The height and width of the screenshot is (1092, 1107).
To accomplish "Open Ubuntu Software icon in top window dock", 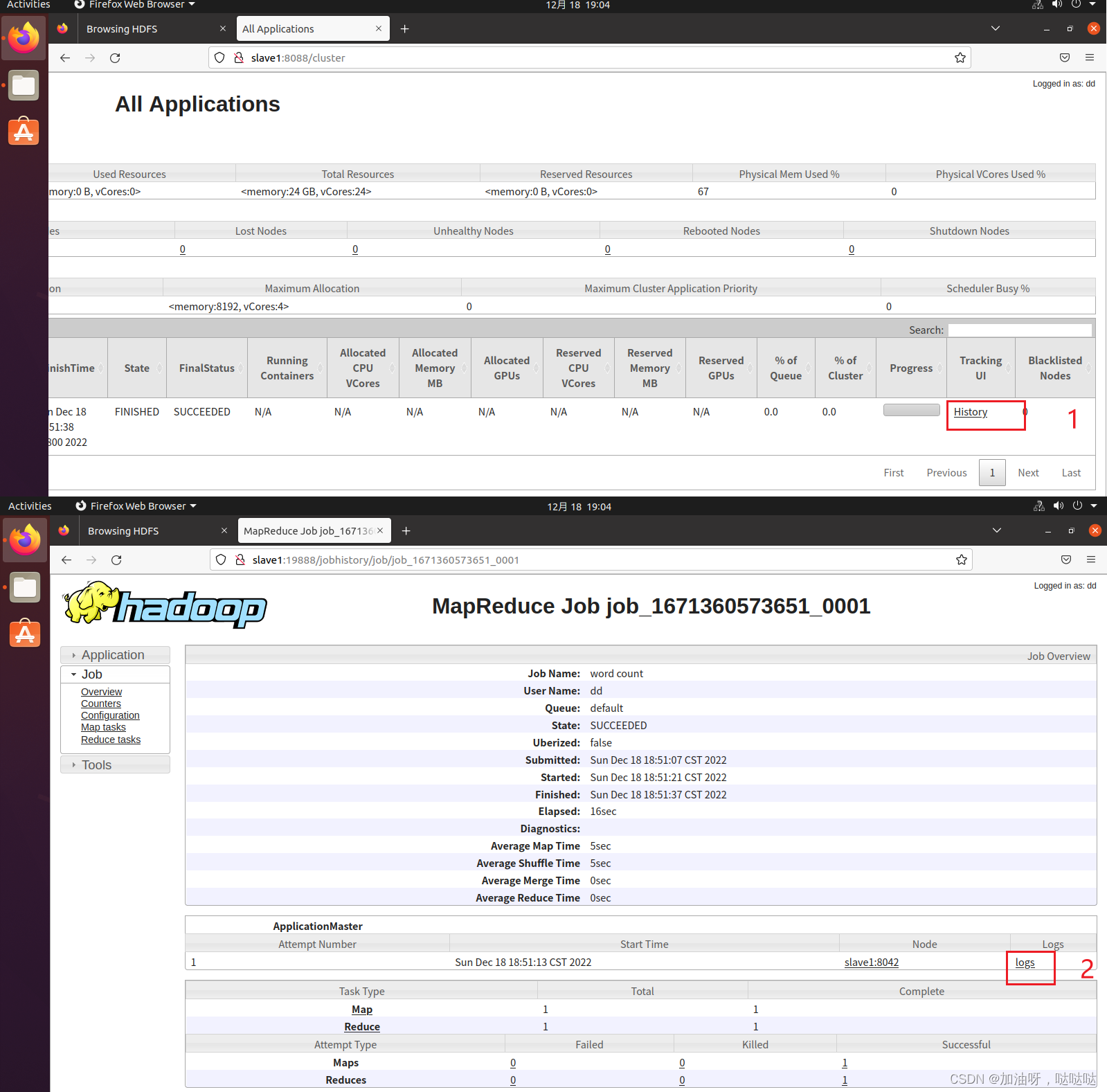I will pos(24,131).
